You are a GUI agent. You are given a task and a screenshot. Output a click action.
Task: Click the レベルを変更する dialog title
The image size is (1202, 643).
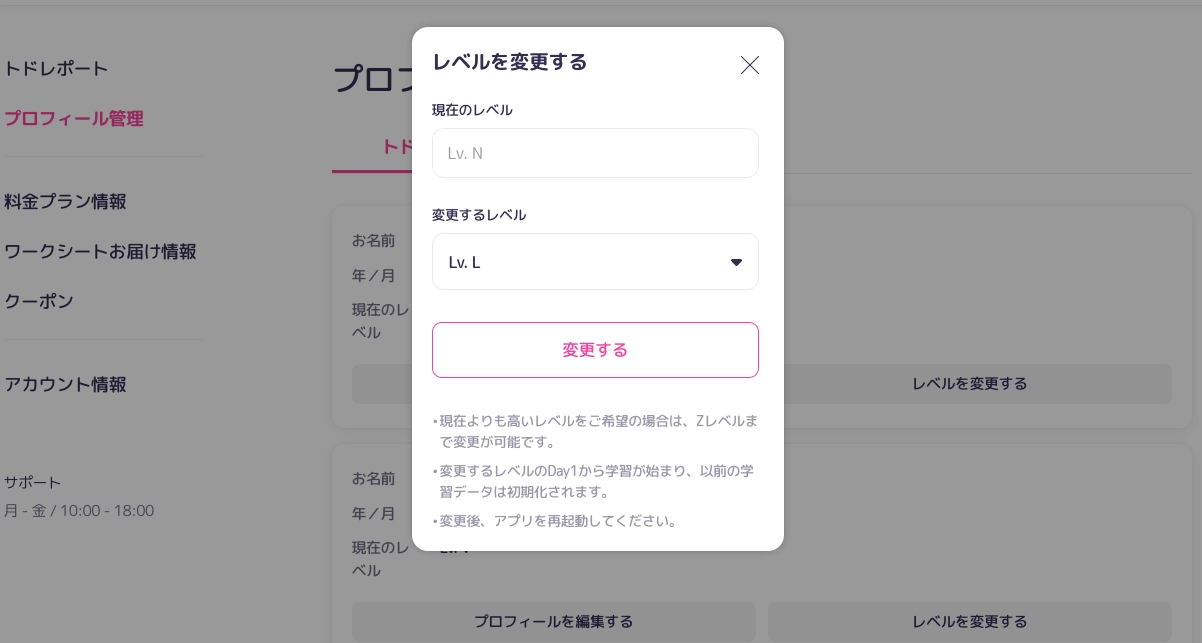509,62
